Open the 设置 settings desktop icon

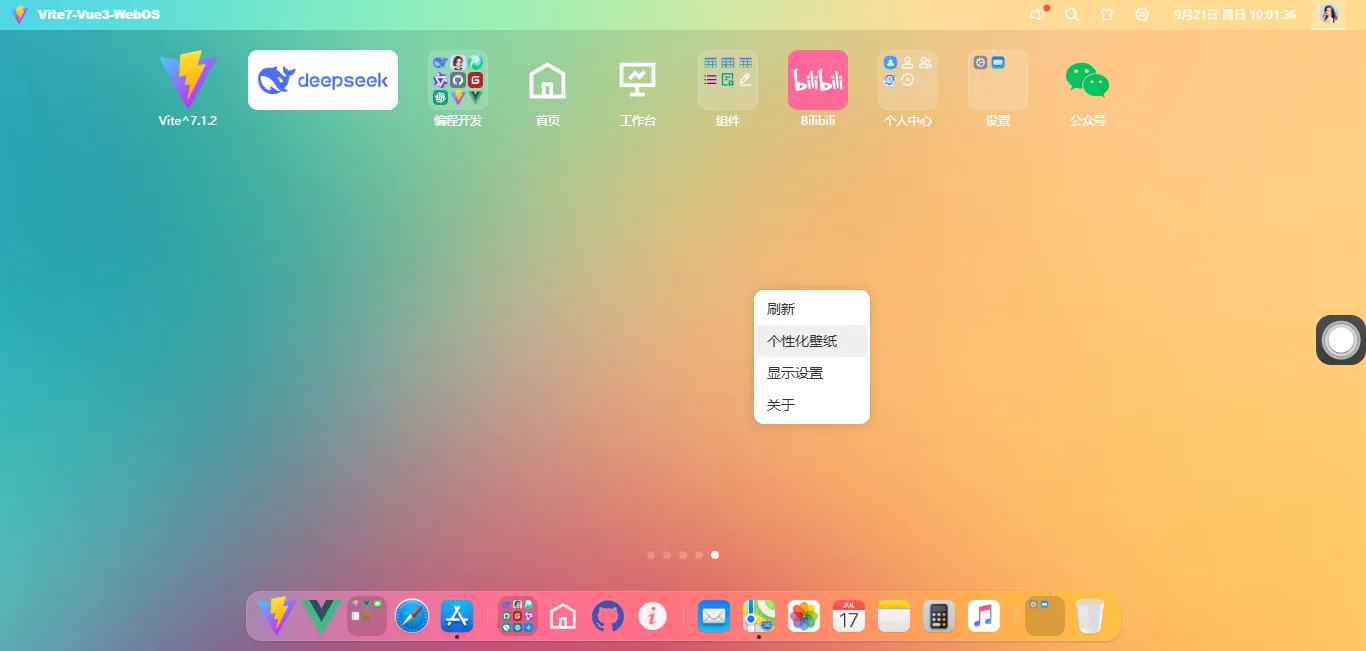click(x=997, y=79)
